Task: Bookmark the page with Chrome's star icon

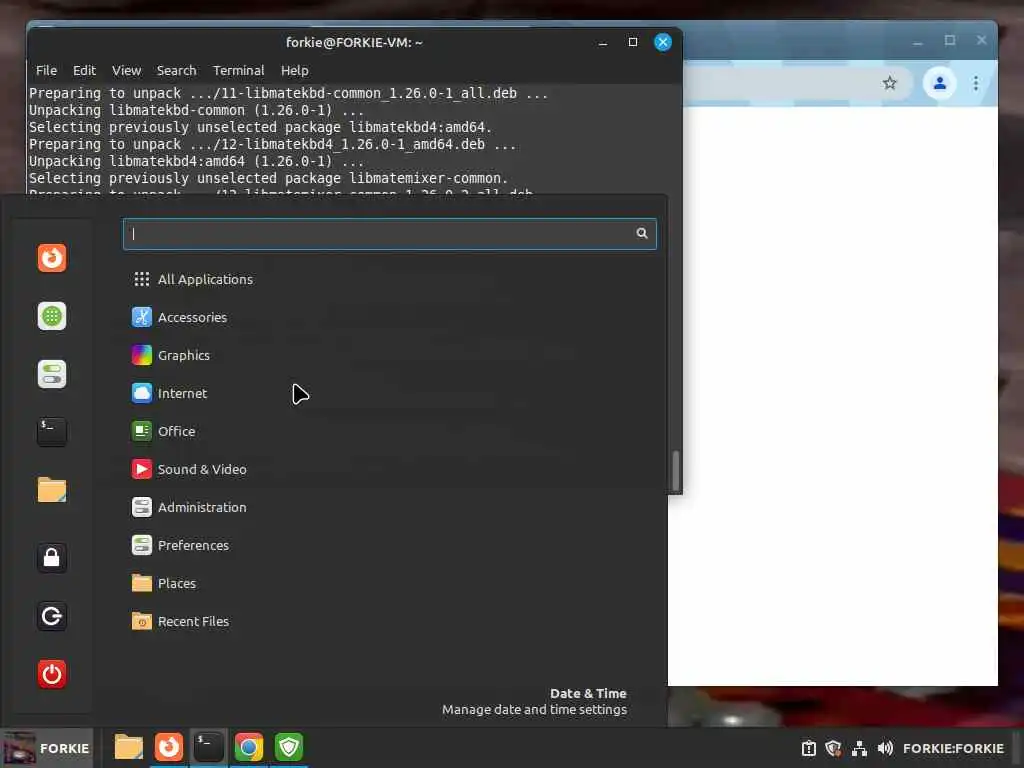Action: click(x=889, y=83)
